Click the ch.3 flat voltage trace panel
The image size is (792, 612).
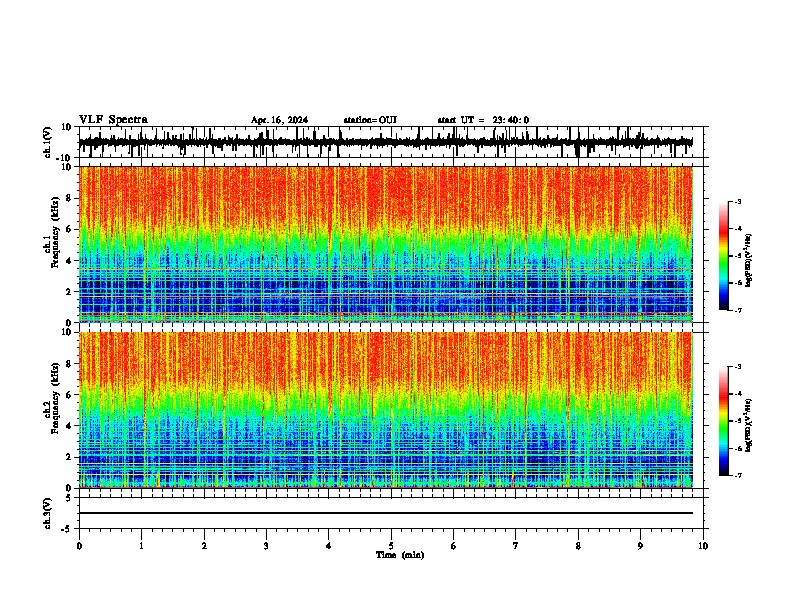pyautogui.click(x=391, y=513)
